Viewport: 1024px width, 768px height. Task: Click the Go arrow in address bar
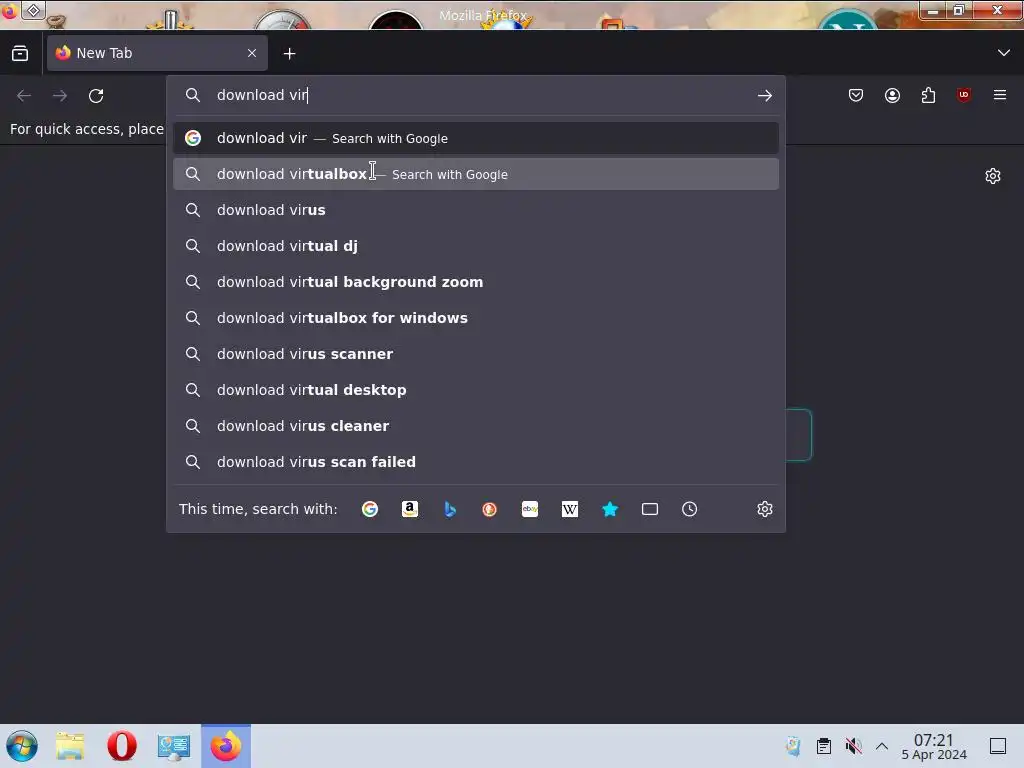[x=765, y=96]
